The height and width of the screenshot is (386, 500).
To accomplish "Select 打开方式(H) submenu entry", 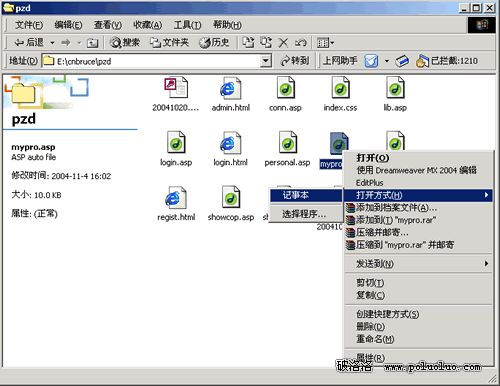I will [418, 195].
